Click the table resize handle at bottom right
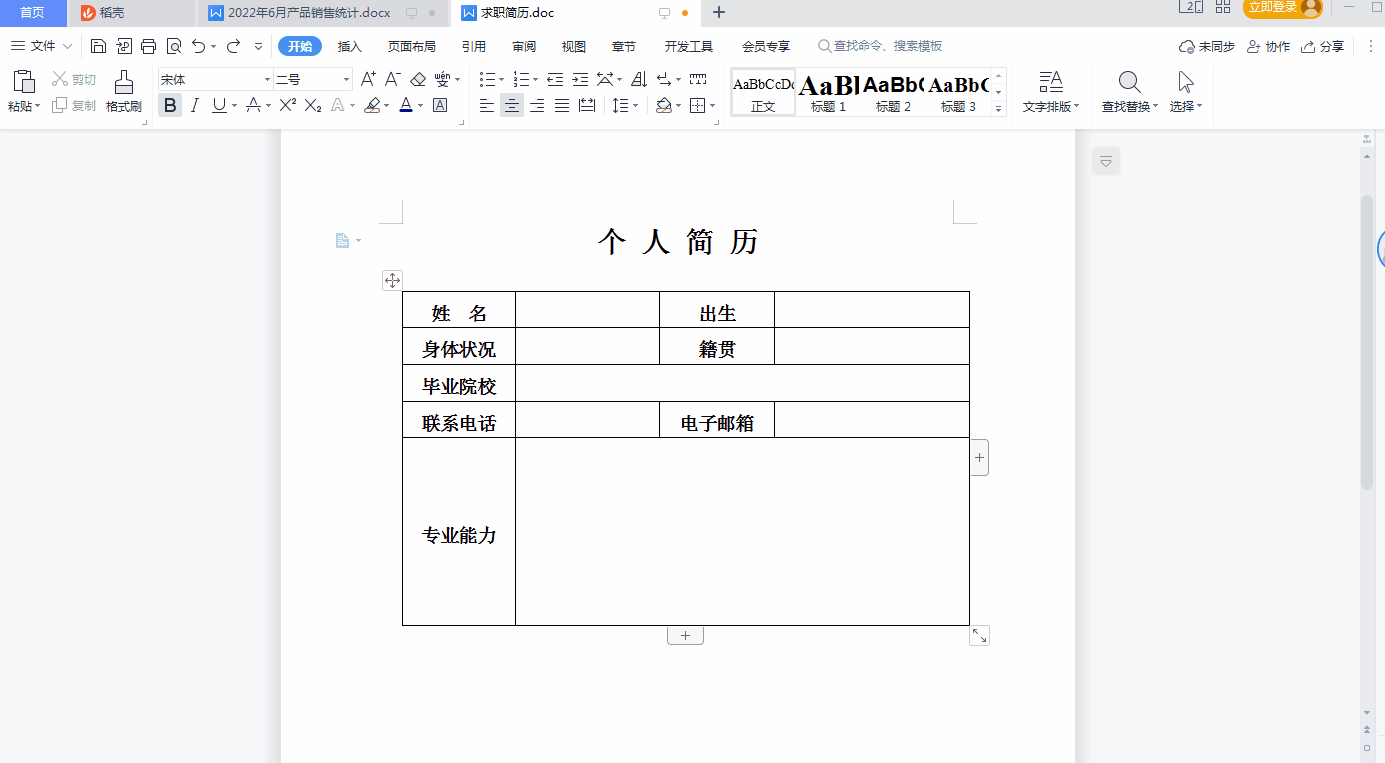 (979, 635)
